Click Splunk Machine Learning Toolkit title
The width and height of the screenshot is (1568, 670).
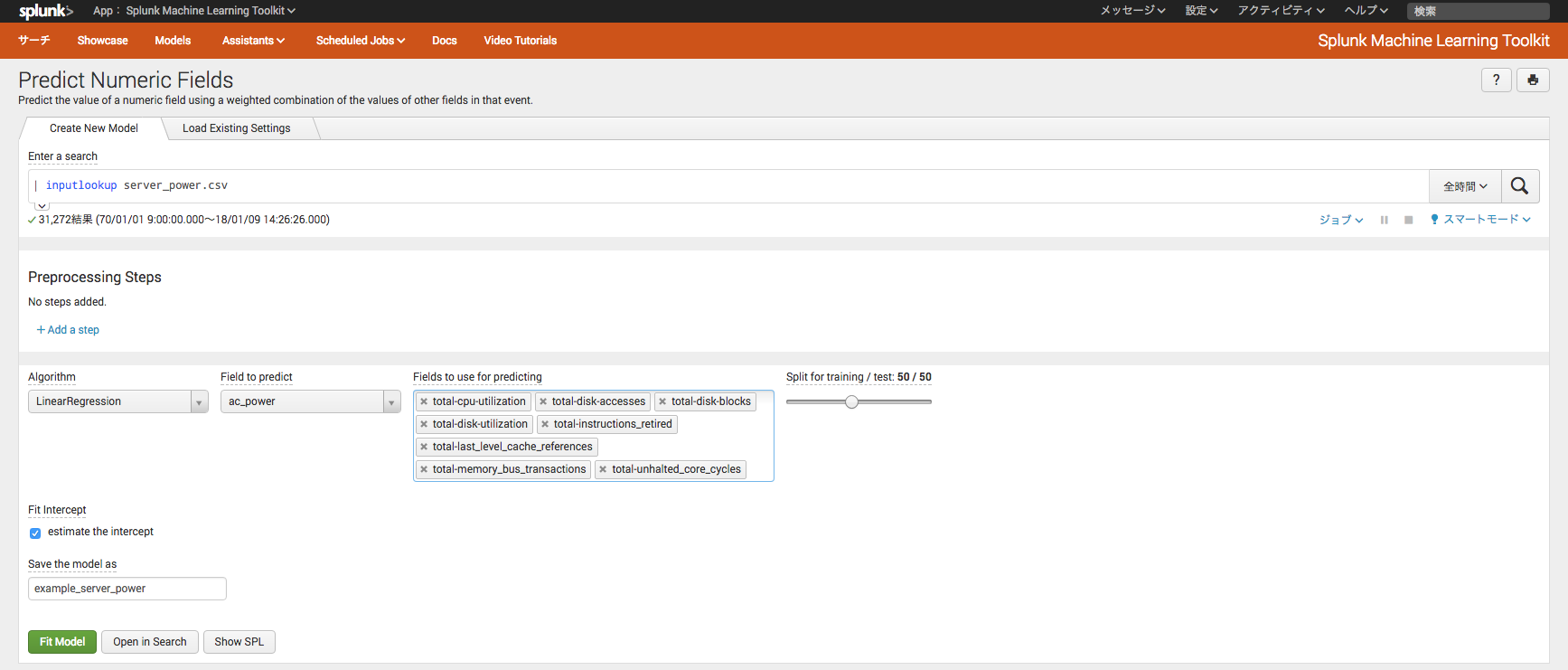click(1433, 41)
